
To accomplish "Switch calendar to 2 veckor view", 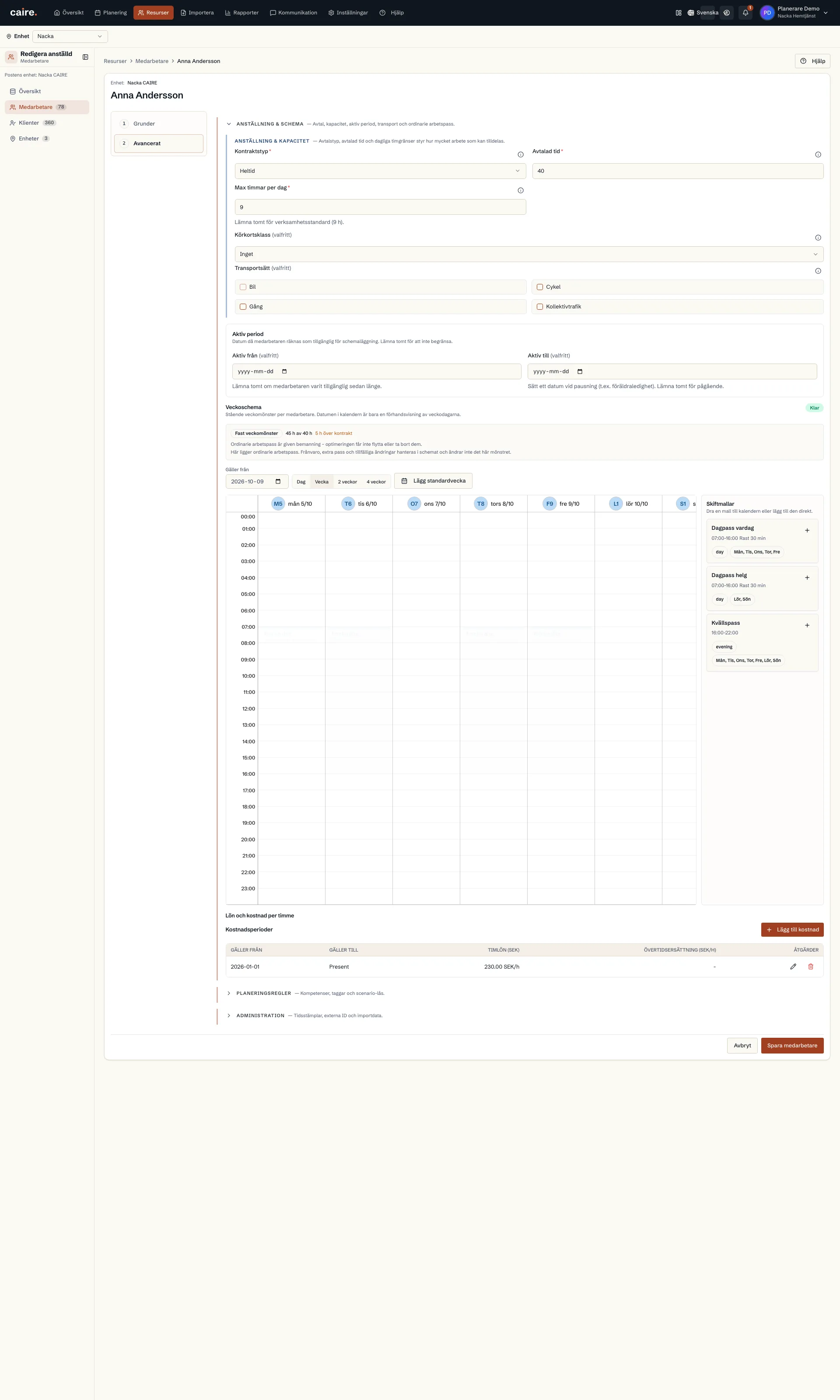I will coord(347,482).
